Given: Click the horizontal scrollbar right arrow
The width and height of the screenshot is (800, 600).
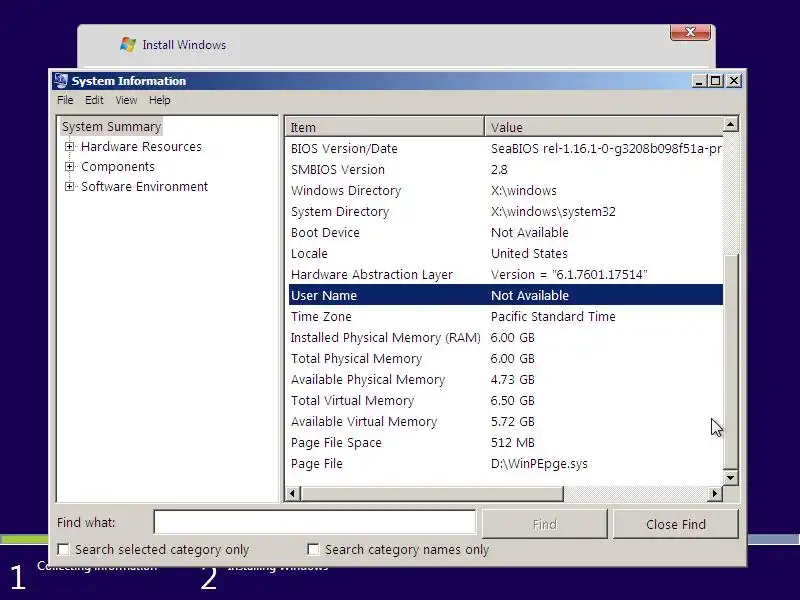Looking at the screenshot, I should [715, 493].
